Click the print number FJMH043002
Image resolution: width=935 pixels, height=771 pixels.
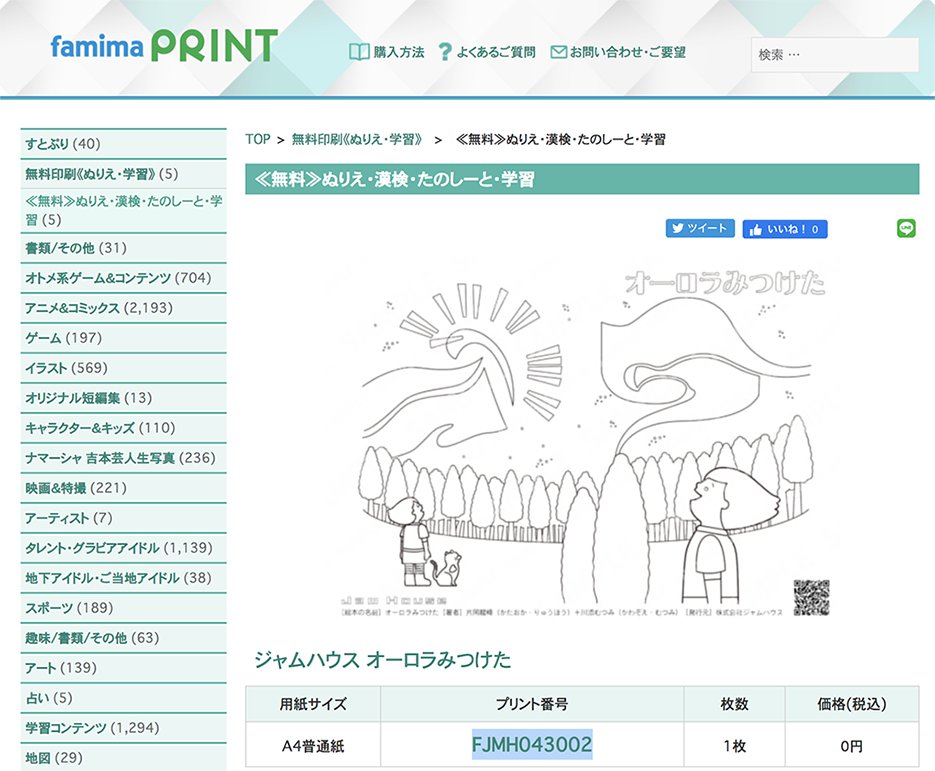pyautogui.click(x=532, y=744)
